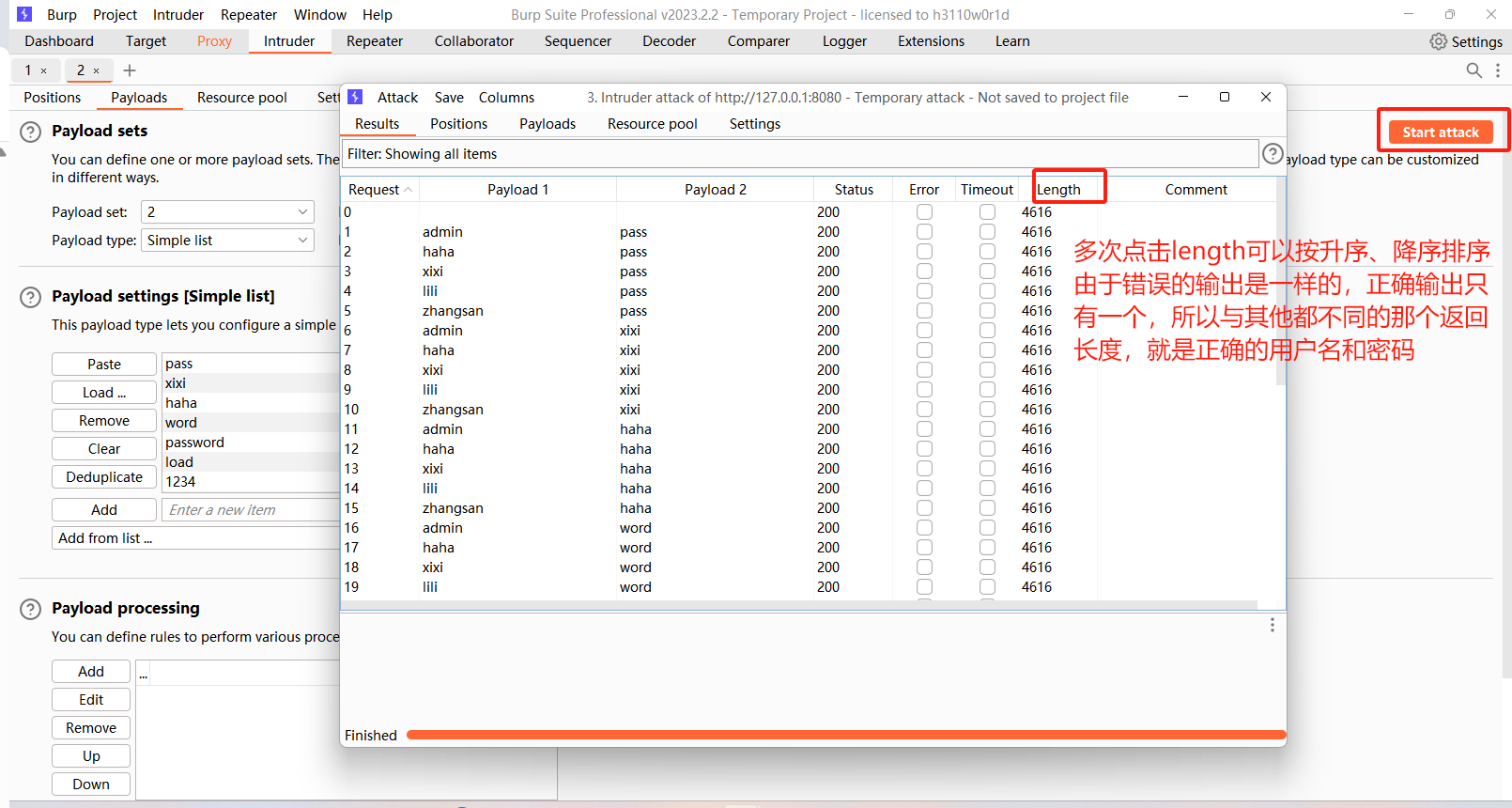Open the Filter: Showing all items bar
This screenshot has width=1512, height=808.
pyautogui.click(x=799, y=154)
